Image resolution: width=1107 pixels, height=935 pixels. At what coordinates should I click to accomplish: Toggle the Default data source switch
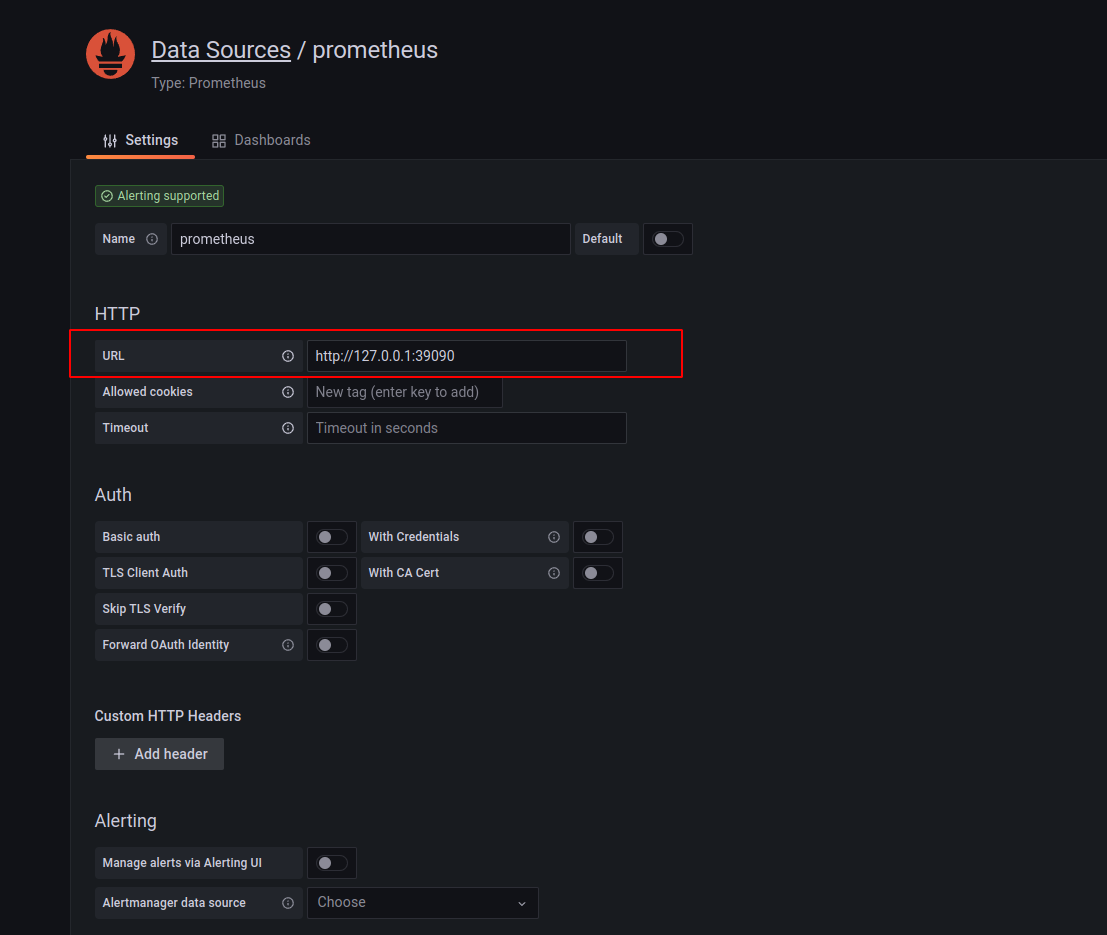point(668,239)
